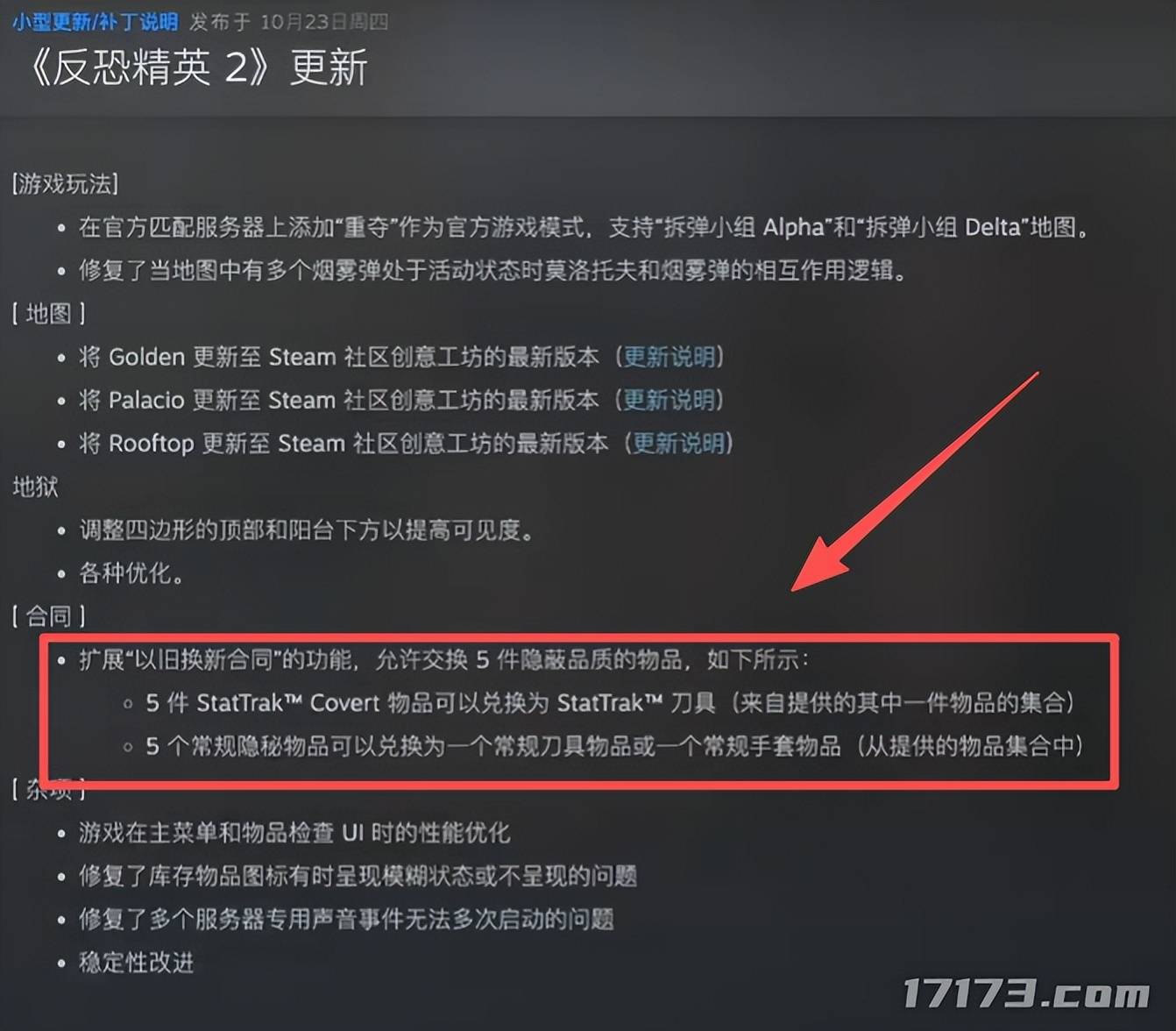This screenshot has height=1031, width=1176.
Task: Click the 各种优化 bullet item
Action: point(131,572)
